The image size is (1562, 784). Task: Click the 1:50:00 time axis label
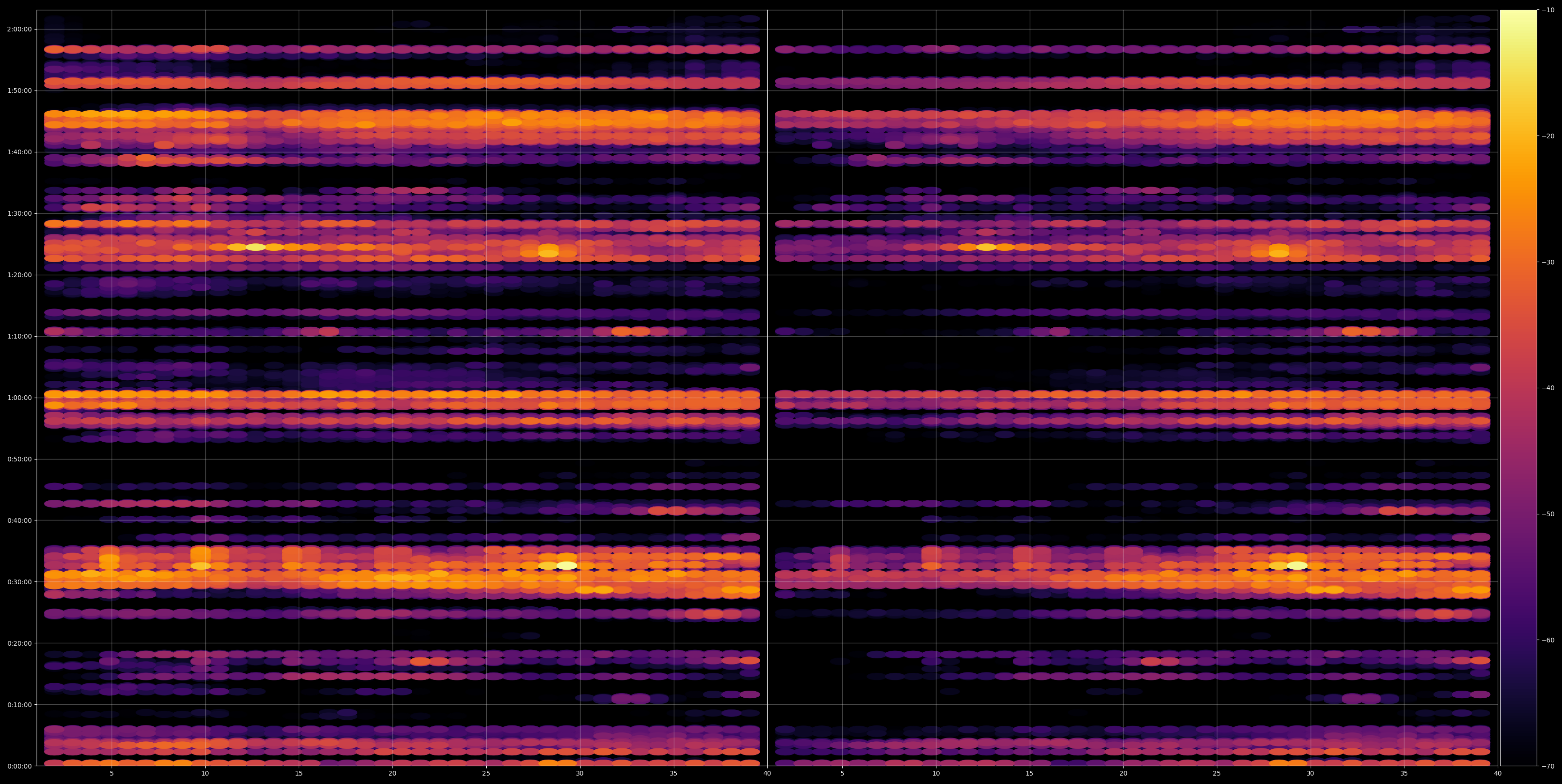[20, 90]
